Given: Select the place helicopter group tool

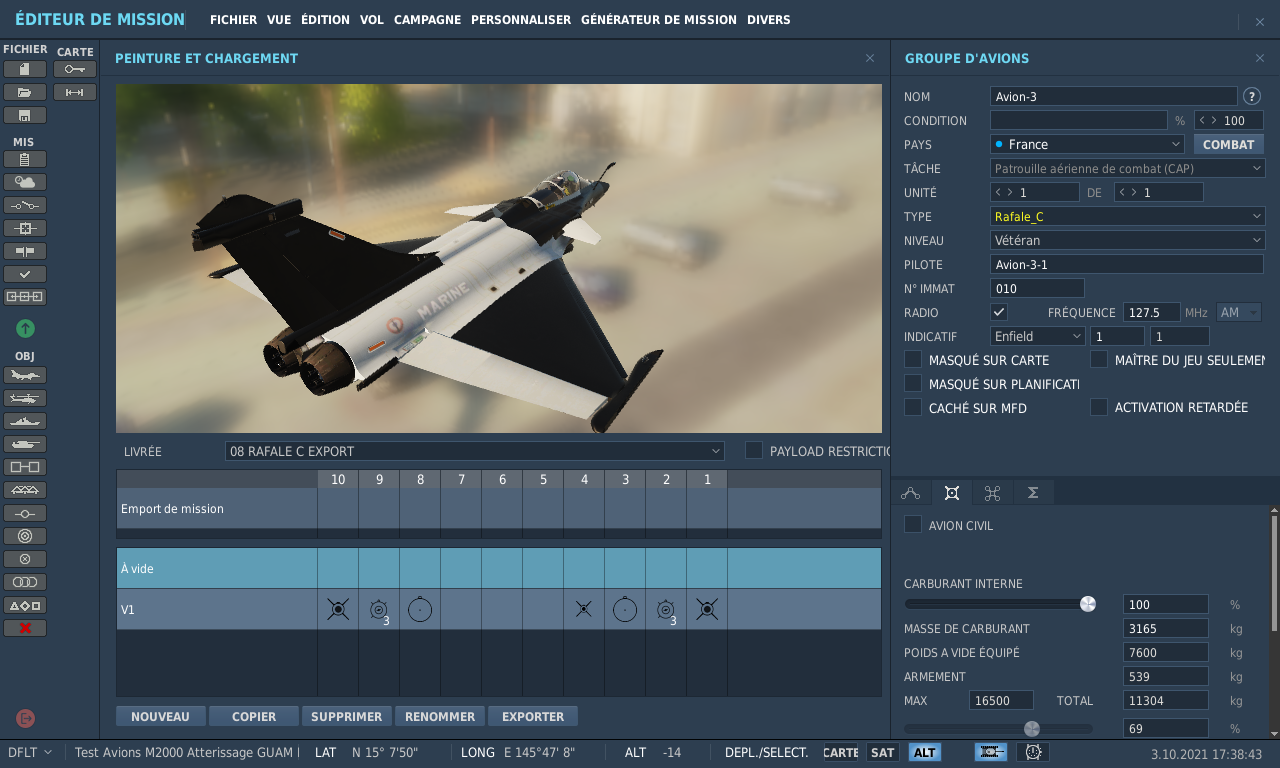Looking at the screenshot, I should [x=25, y=398].
